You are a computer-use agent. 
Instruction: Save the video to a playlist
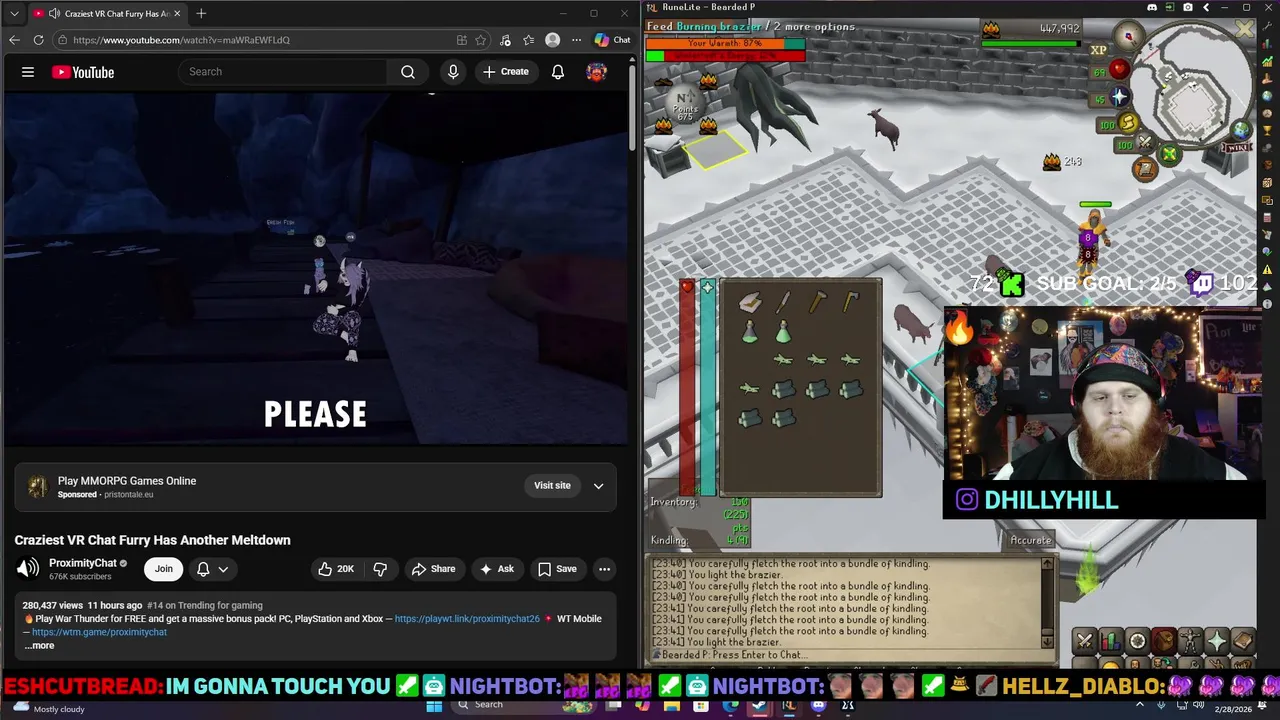557,569
